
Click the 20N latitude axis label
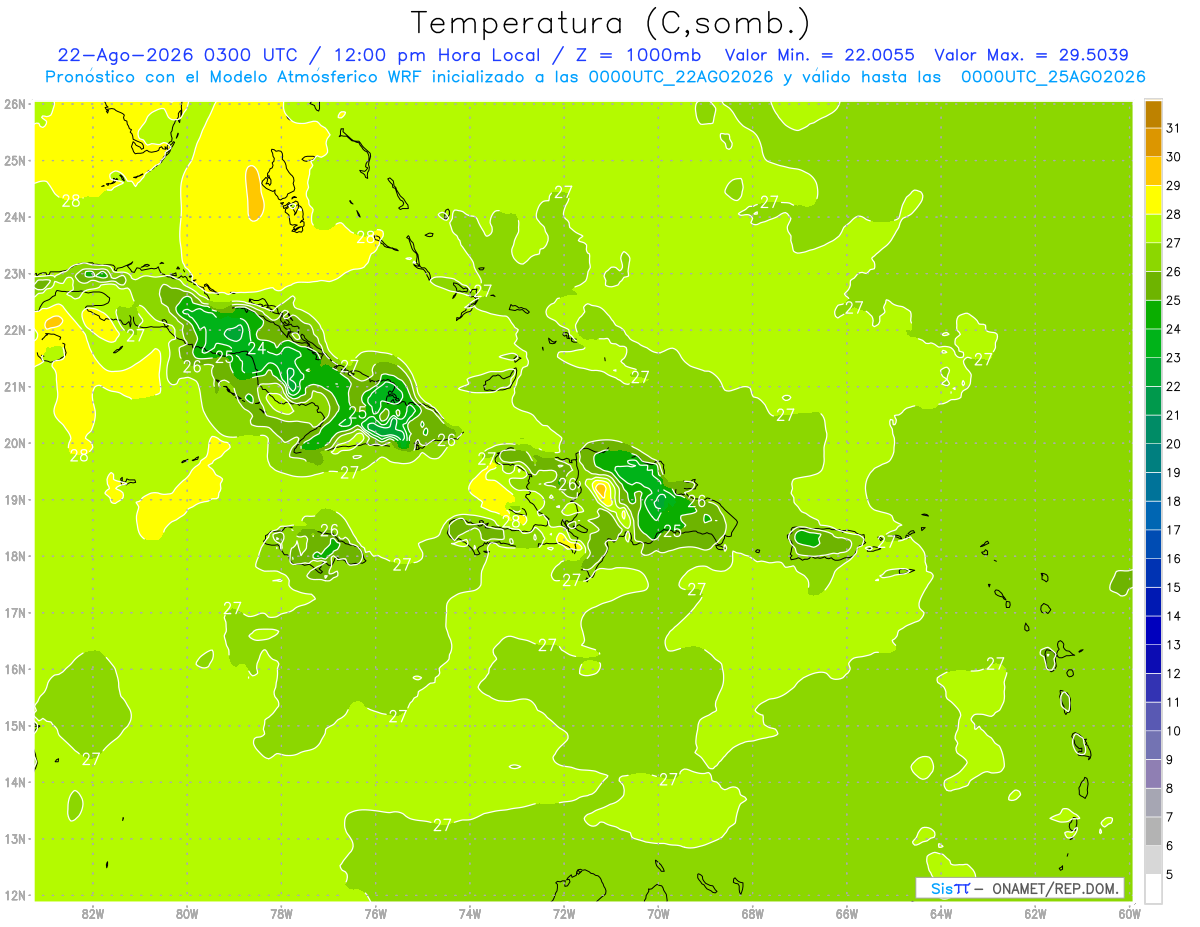click(14, 443)
